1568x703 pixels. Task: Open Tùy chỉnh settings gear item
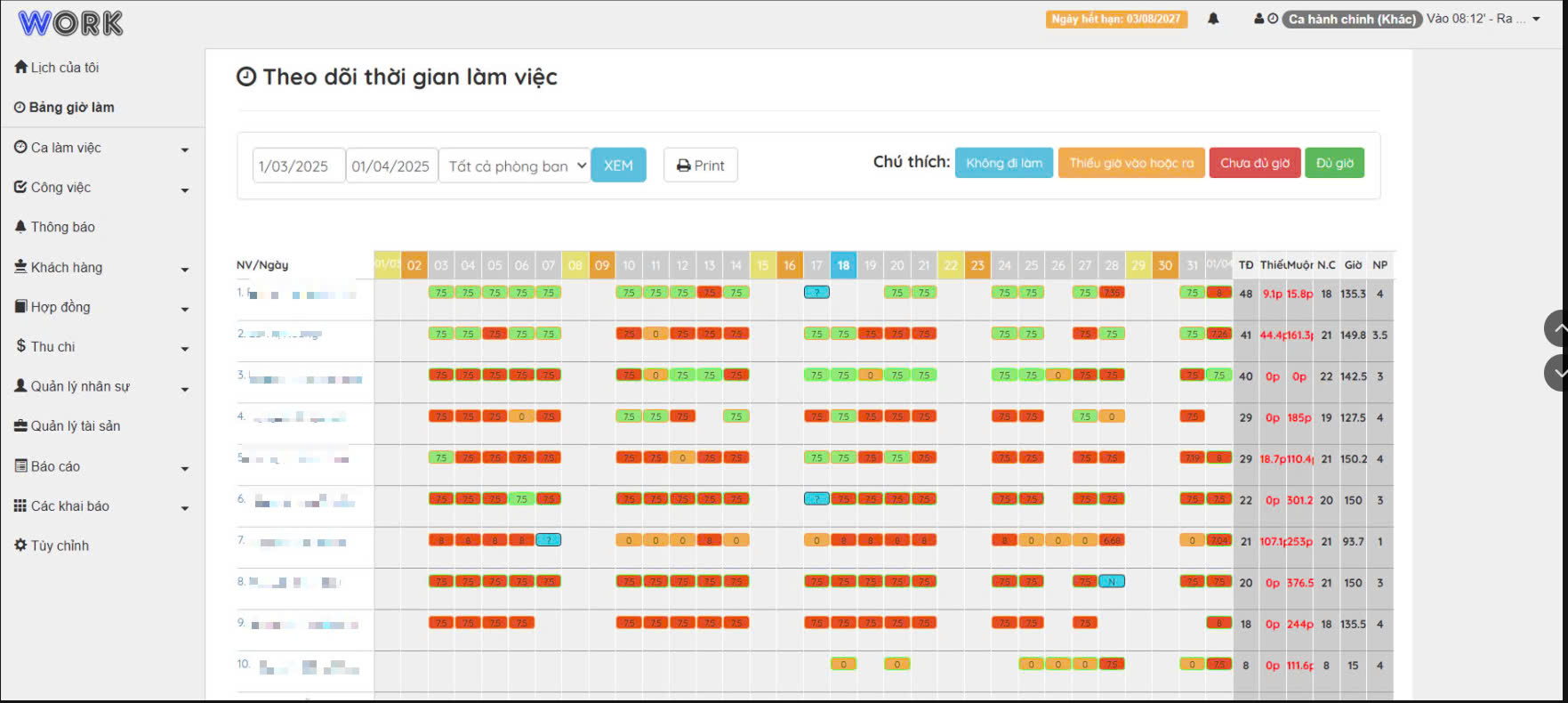(x=52, y=545)
